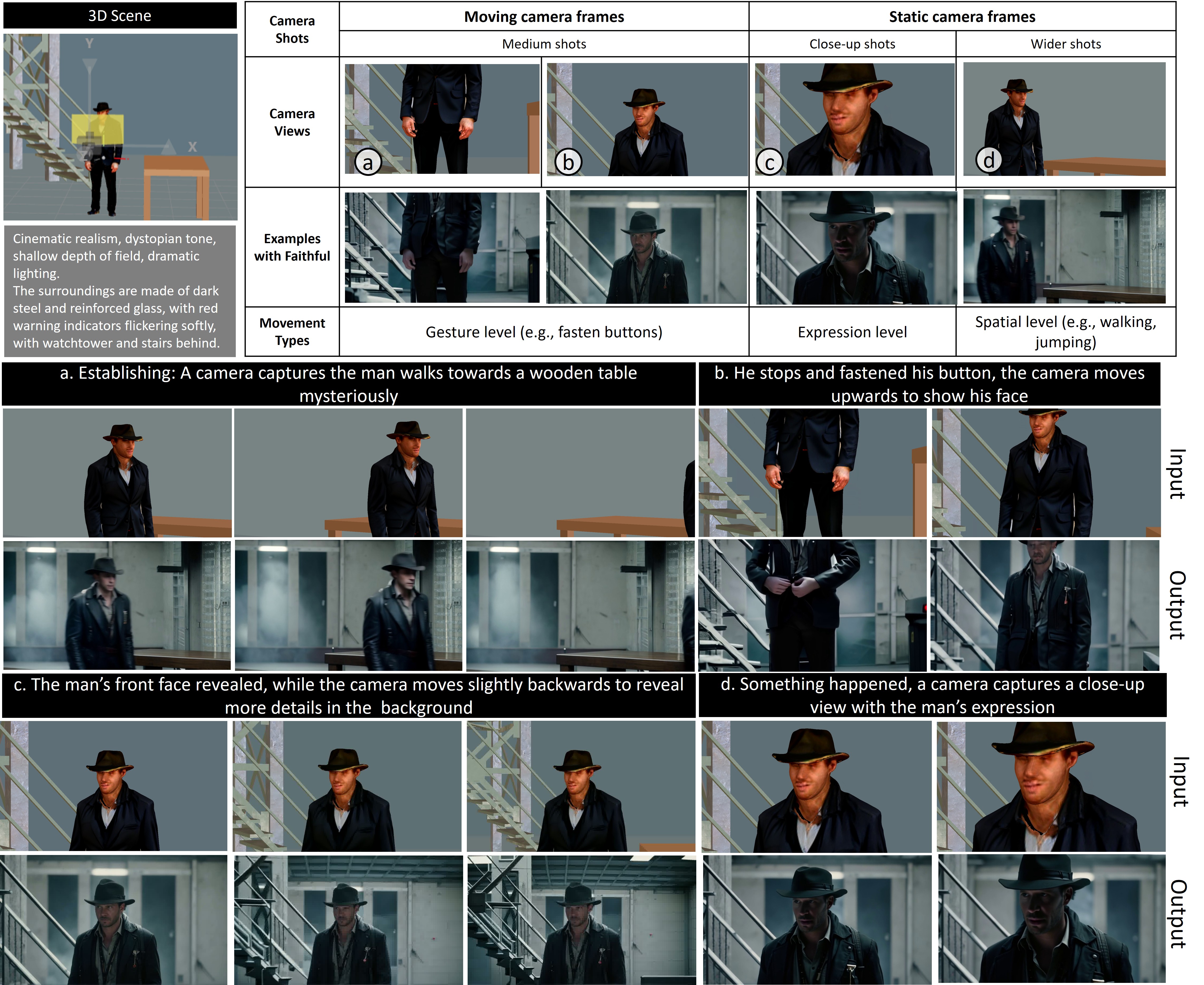Click the circled 'd' camera view marker
This screenshot has width=1204, height=985.
[989, 161]
